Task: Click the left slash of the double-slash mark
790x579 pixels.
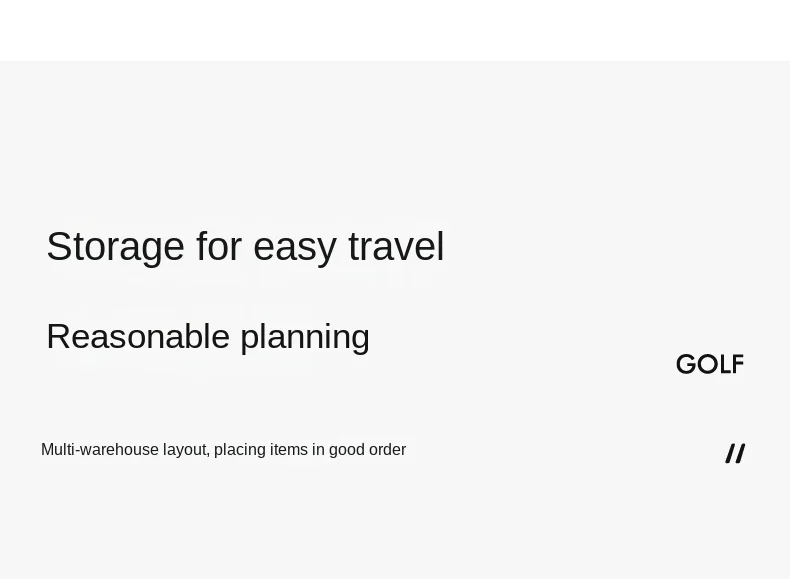Action: point(731,453)
